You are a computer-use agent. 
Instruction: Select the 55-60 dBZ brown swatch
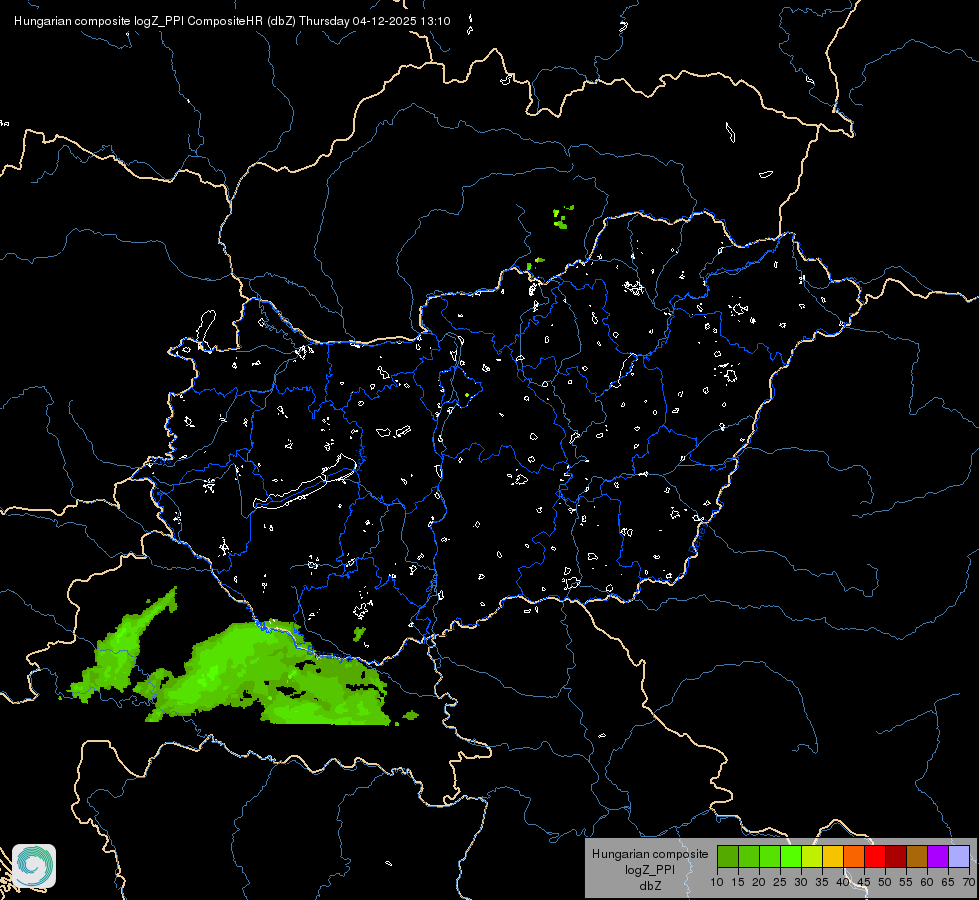pyautogui.click(x=917, y=856)
